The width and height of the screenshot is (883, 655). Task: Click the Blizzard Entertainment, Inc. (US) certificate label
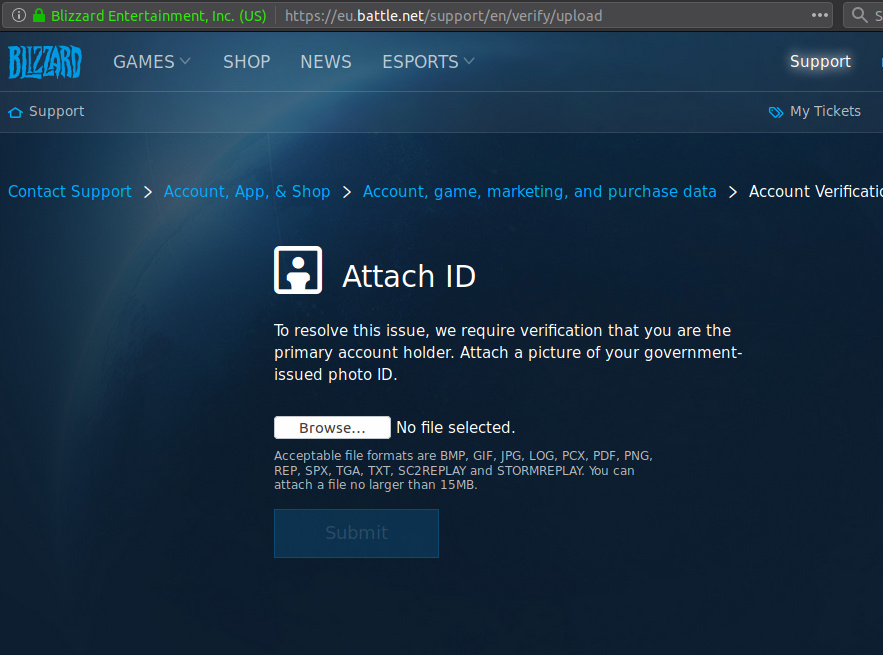(x=158, y=16)
